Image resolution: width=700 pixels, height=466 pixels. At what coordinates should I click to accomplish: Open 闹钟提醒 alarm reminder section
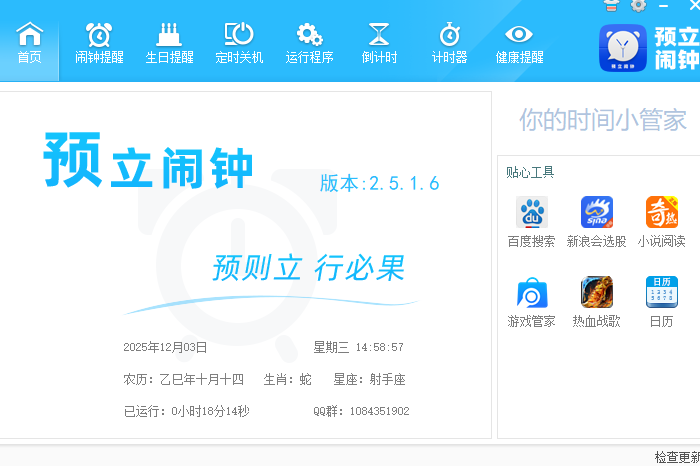tap(99, 42)
